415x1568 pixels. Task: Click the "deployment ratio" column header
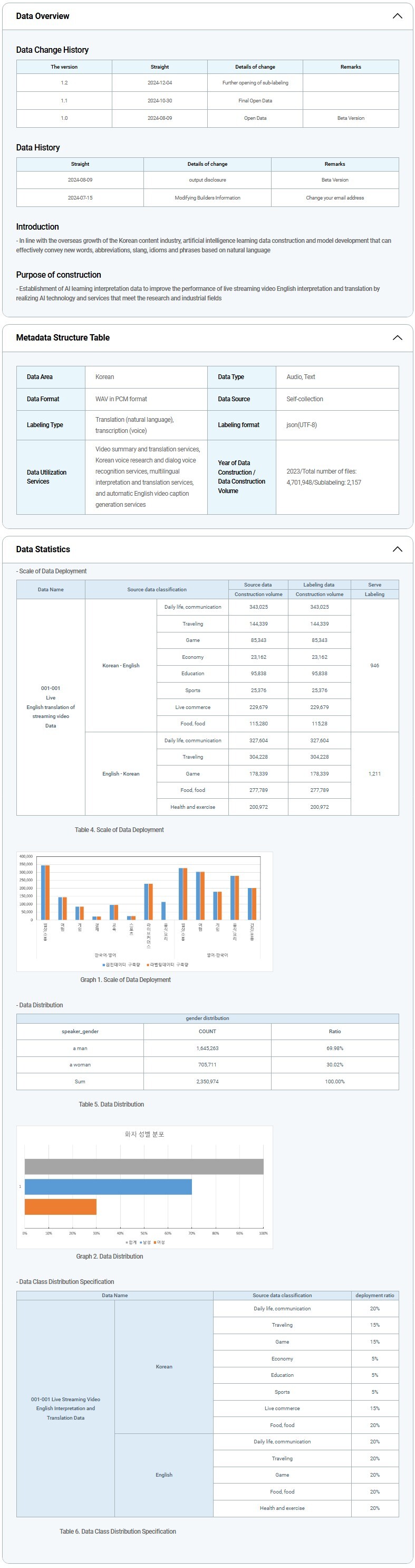click(x=374, y=1295)
